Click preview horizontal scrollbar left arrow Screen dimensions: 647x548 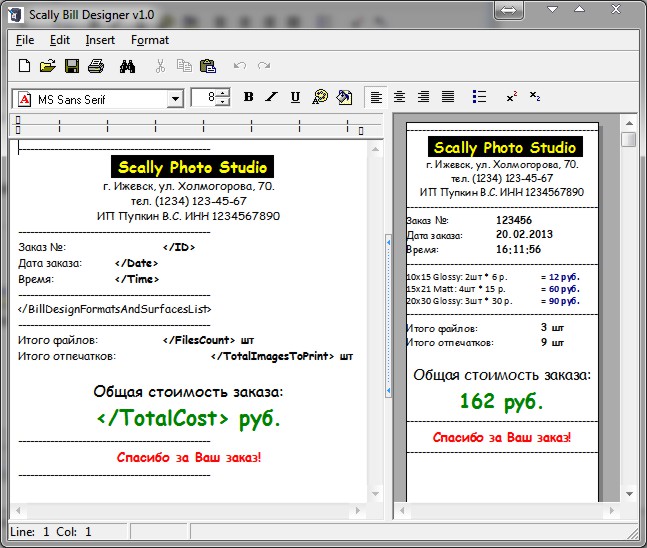click(x=402, y=510)
